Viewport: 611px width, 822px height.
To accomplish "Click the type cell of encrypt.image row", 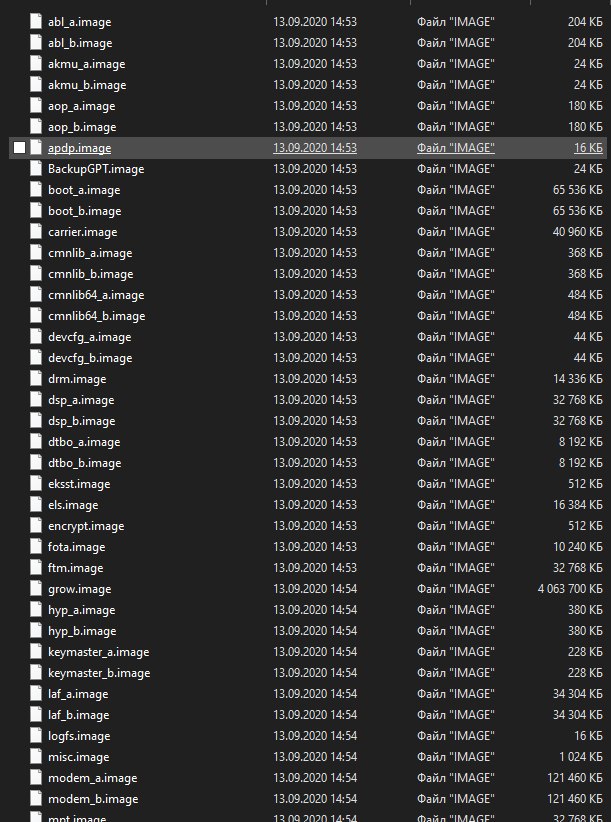I will (x=455, y=525).
